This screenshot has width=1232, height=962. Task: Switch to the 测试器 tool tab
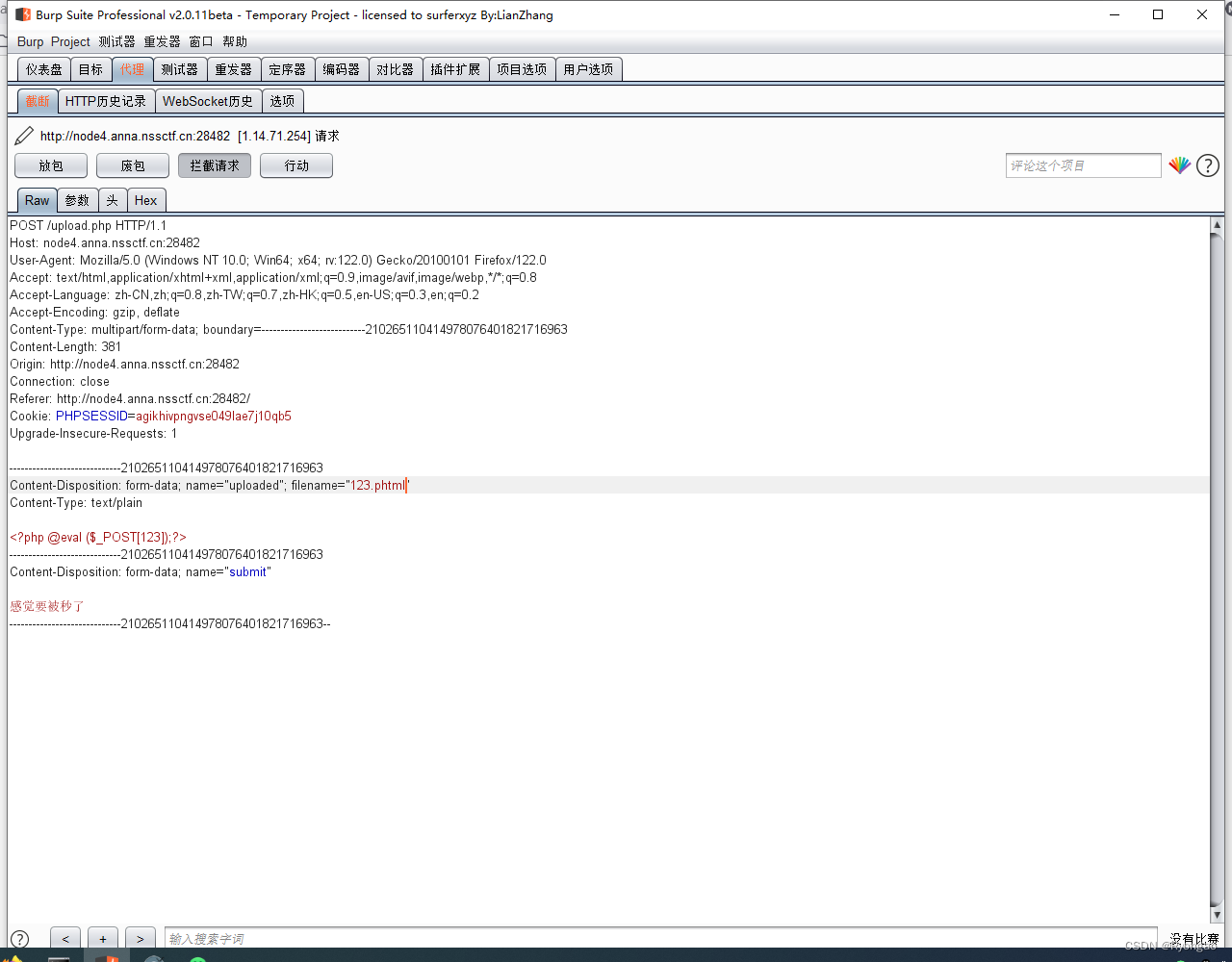179,69
